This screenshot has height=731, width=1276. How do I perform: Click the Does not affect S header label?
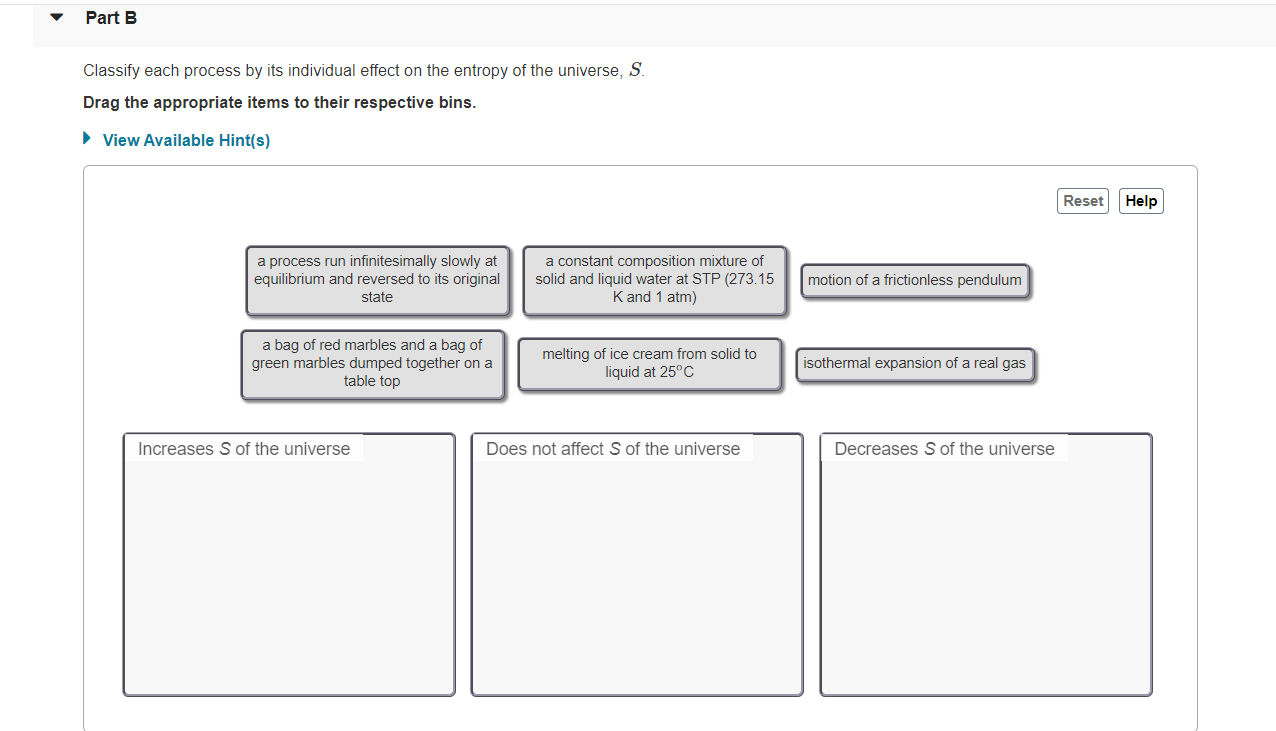pos(614,448)
